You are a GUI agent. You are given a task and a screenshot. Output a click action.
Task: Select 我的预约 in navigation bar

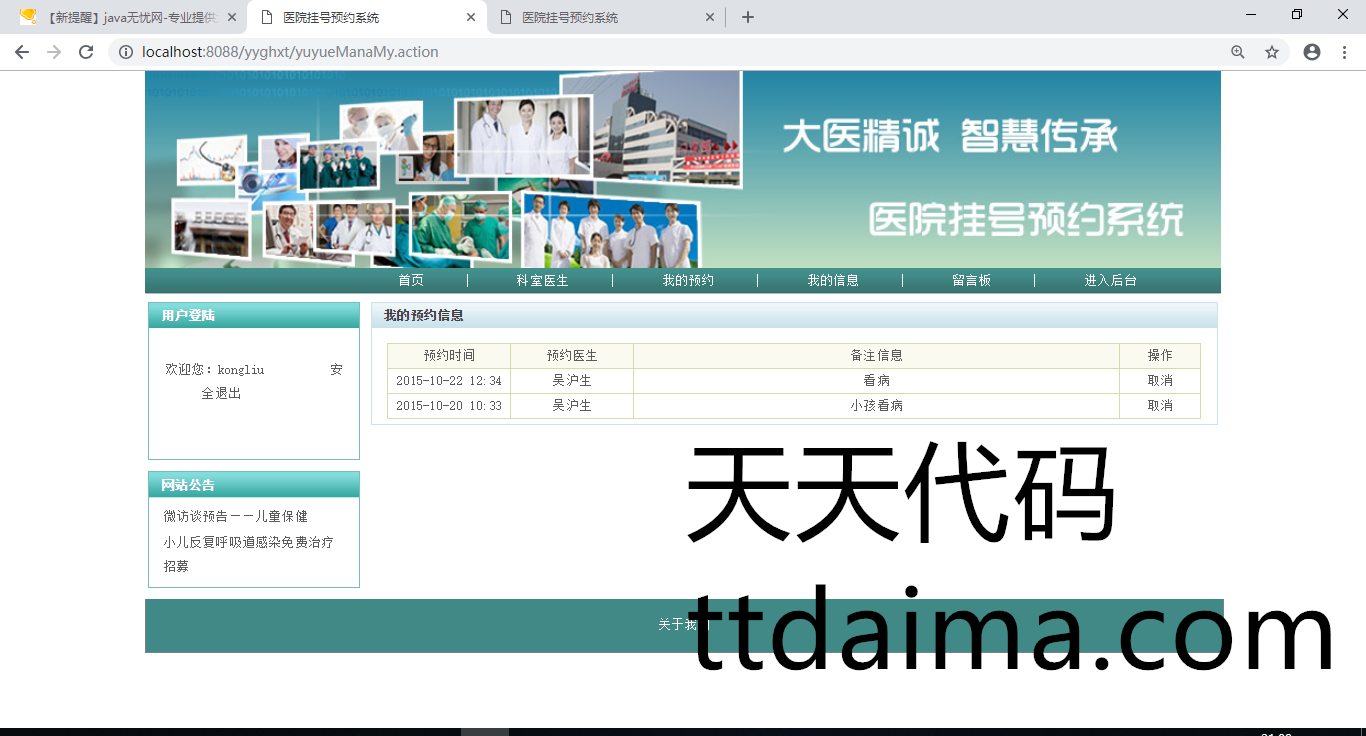(688, 281)
